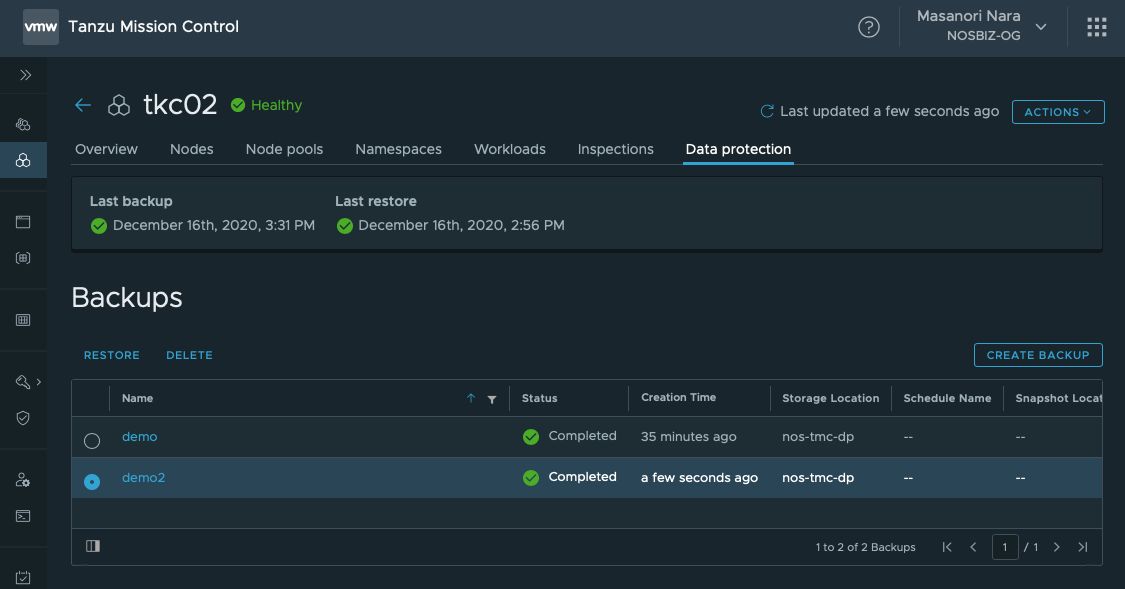
Task: Select the Data protection tab
Action: [x=738, y=149]
